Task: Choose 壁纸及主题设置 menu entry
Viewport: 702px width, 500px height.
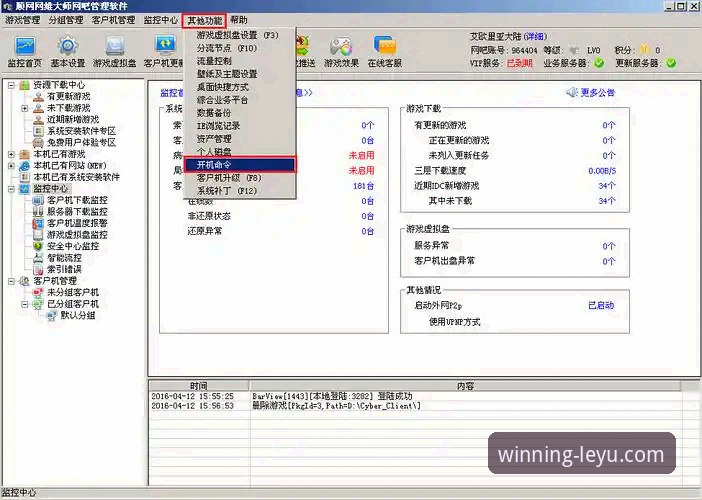Action: click(240, 74)
